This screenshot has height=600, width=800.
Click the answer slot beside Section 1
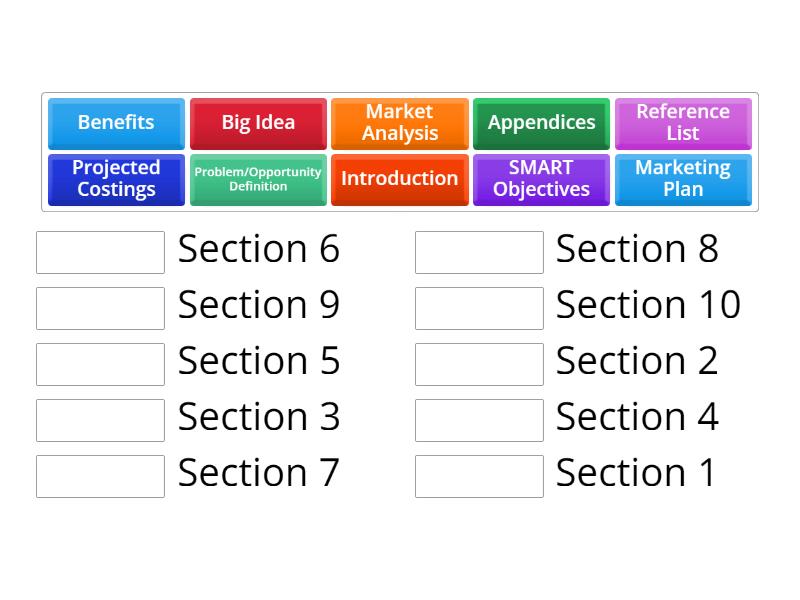tap(479, 476)
